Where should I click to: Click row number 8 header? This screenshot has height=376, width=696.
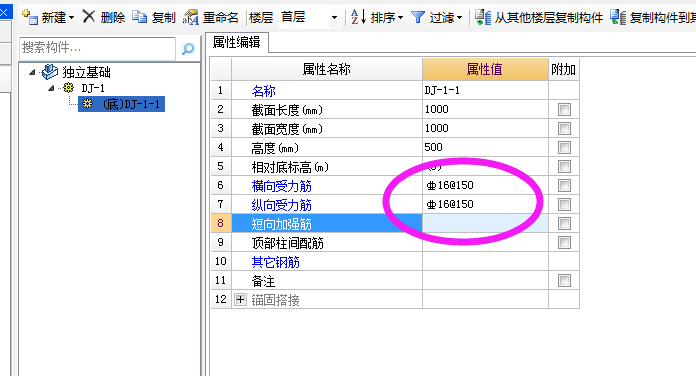pos(221,223)
